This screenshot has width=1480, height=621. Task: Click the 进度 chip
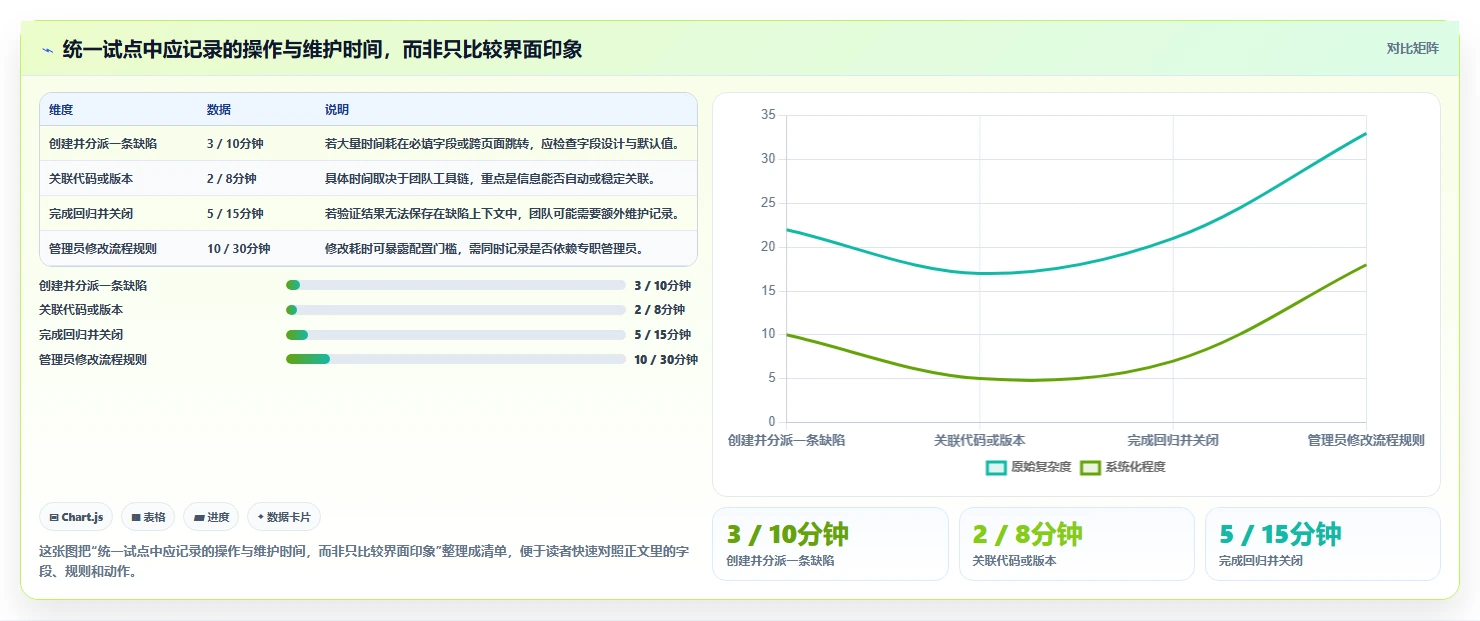(211, 517)
